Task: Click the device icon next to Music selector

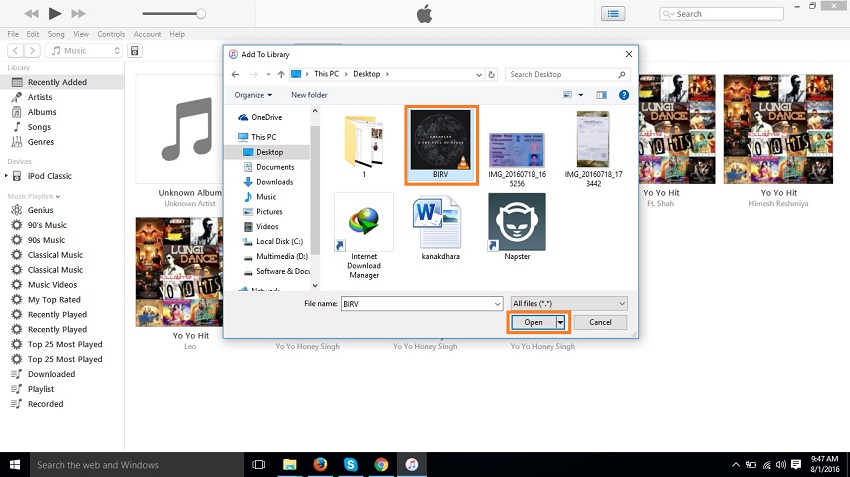Action: click(135, 50)
